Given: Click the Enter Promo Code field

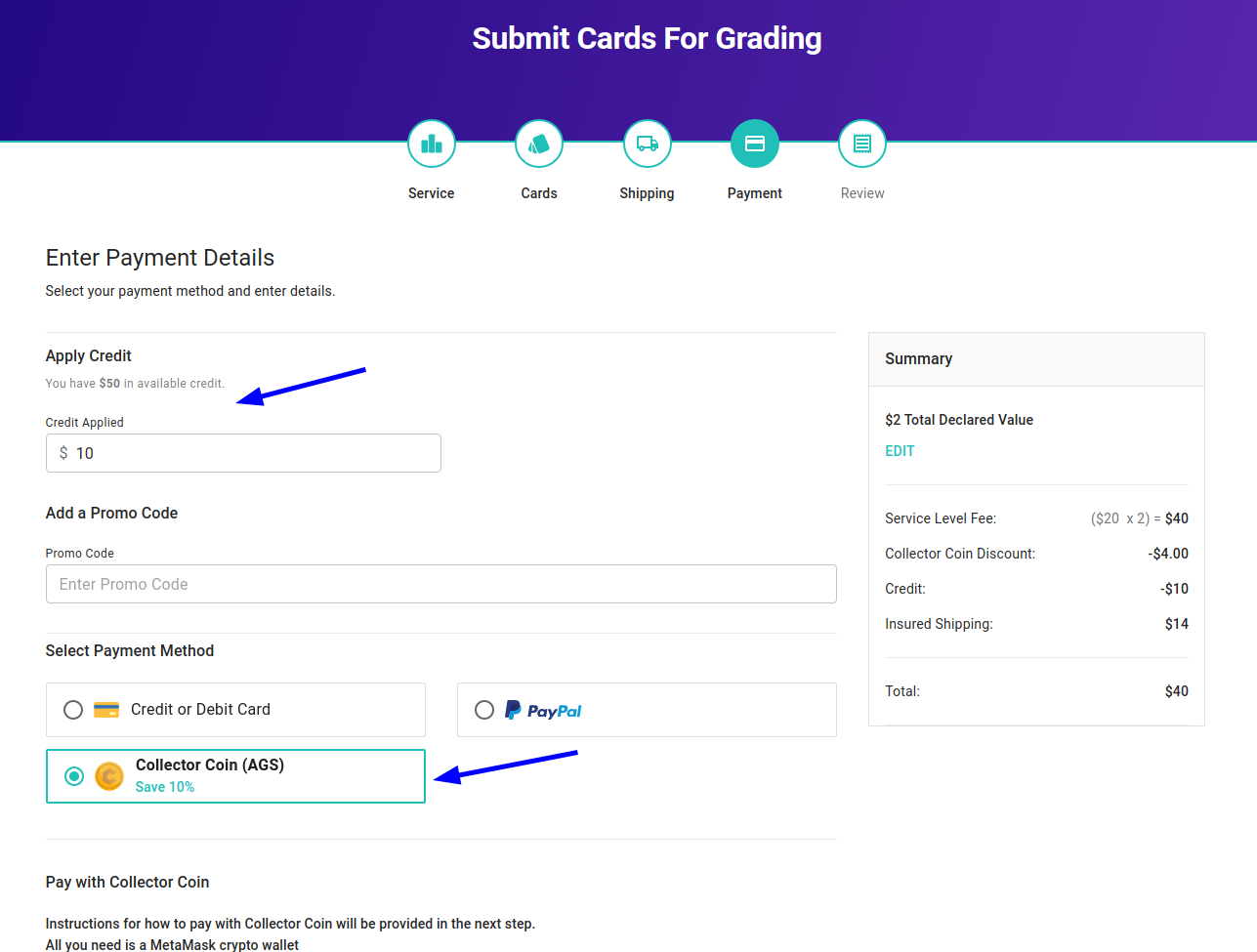Looking at the screenshot, I should pyautogui.click(x=440, y=584).
